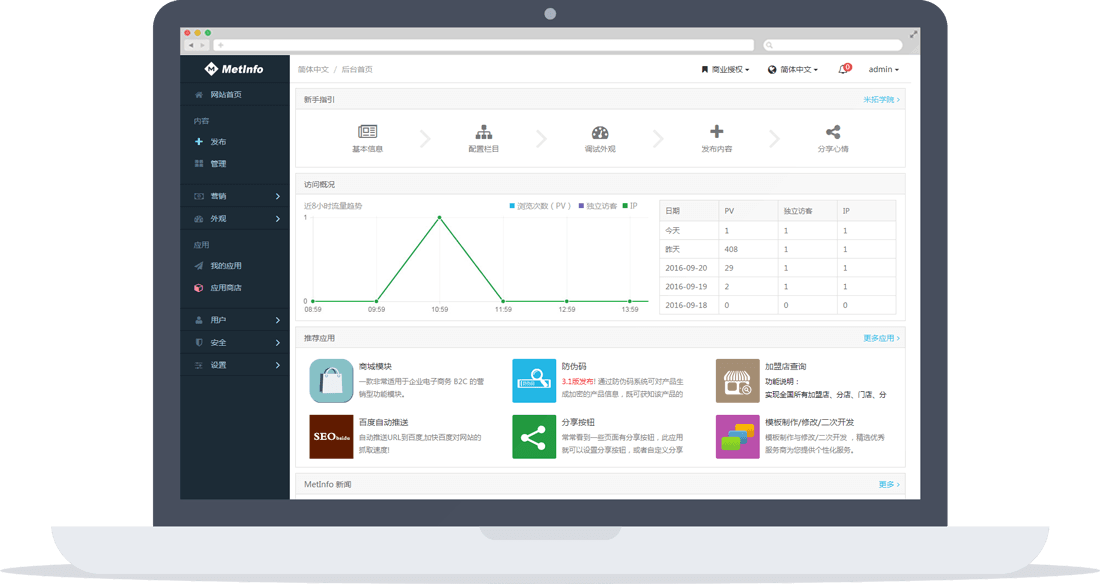Click the 调试外观 palette icon
The height and width of the screenshot is (584, 1100).
600,132
